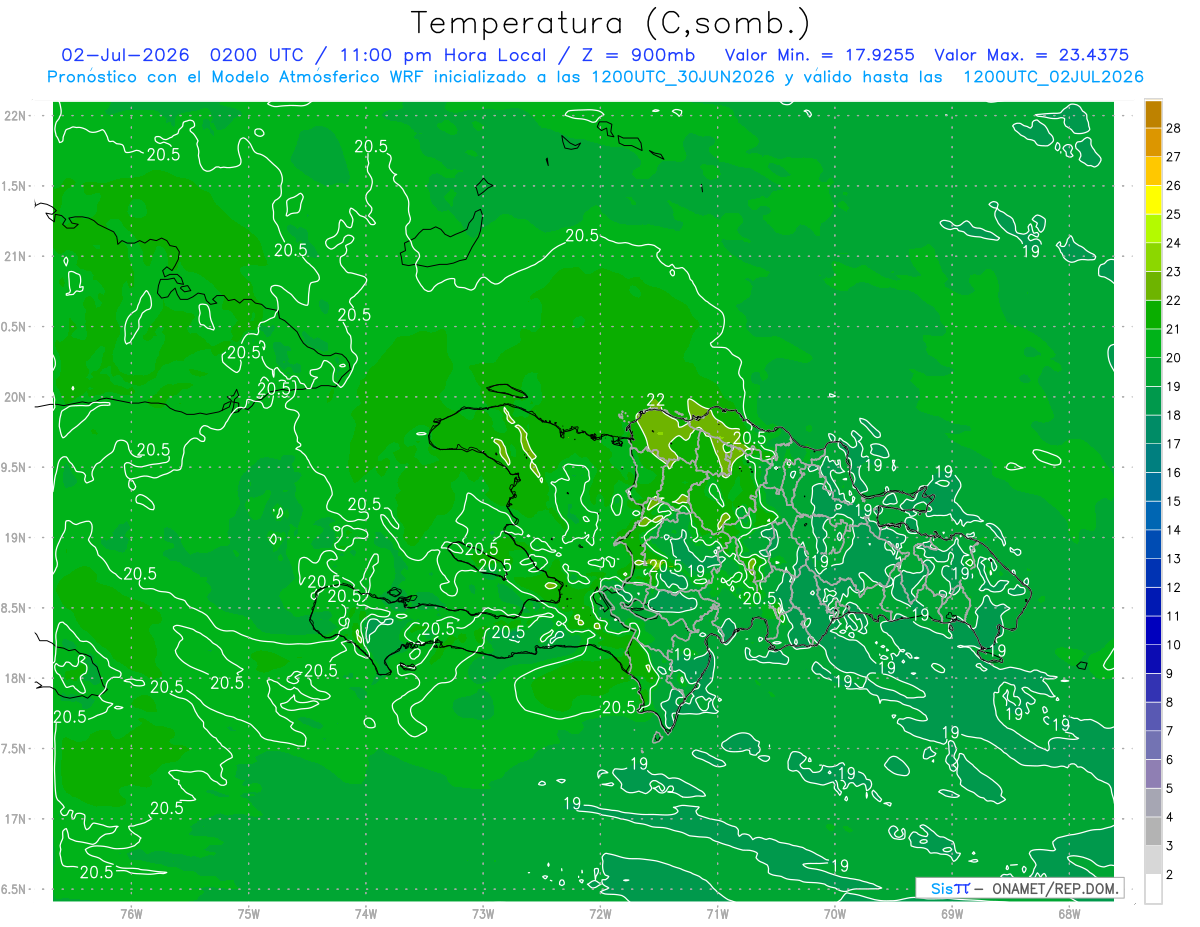Screen dimensions: 1200x927
Task: Click the '12' colorbar legend number
Action: click(x=1174, y=587)
